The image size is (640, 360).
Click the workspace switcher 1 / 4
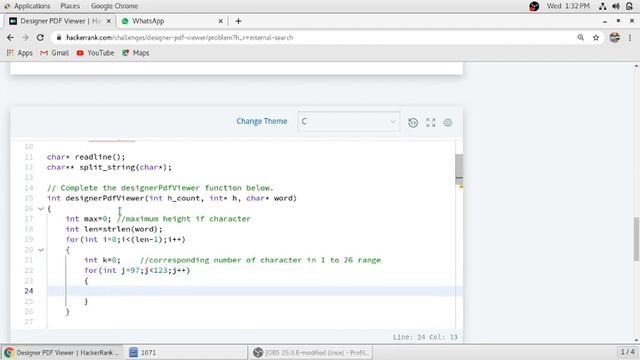click(627, 352)
